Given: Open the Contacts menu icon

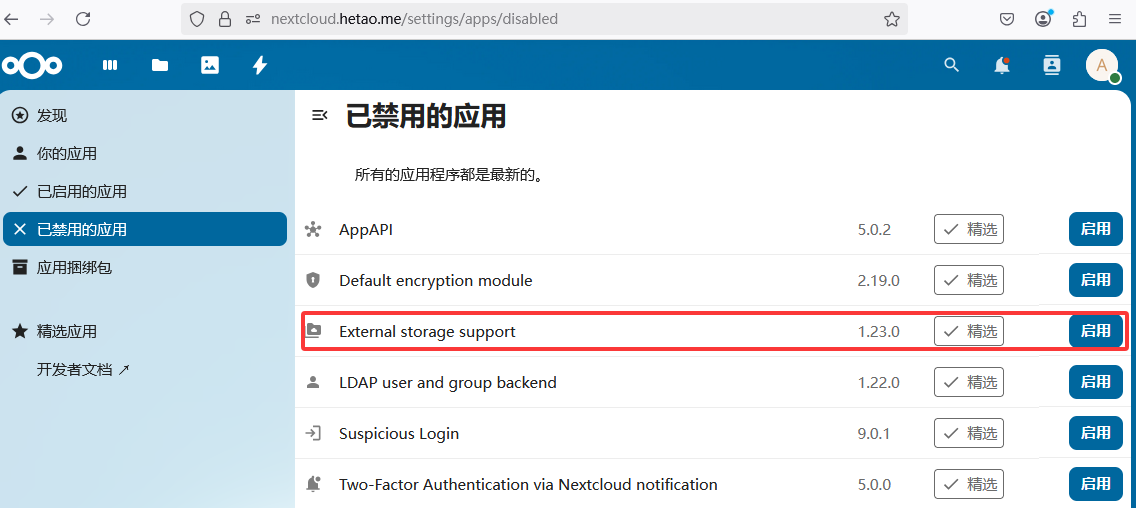Looking at the screenshot, I should 1051,65.
